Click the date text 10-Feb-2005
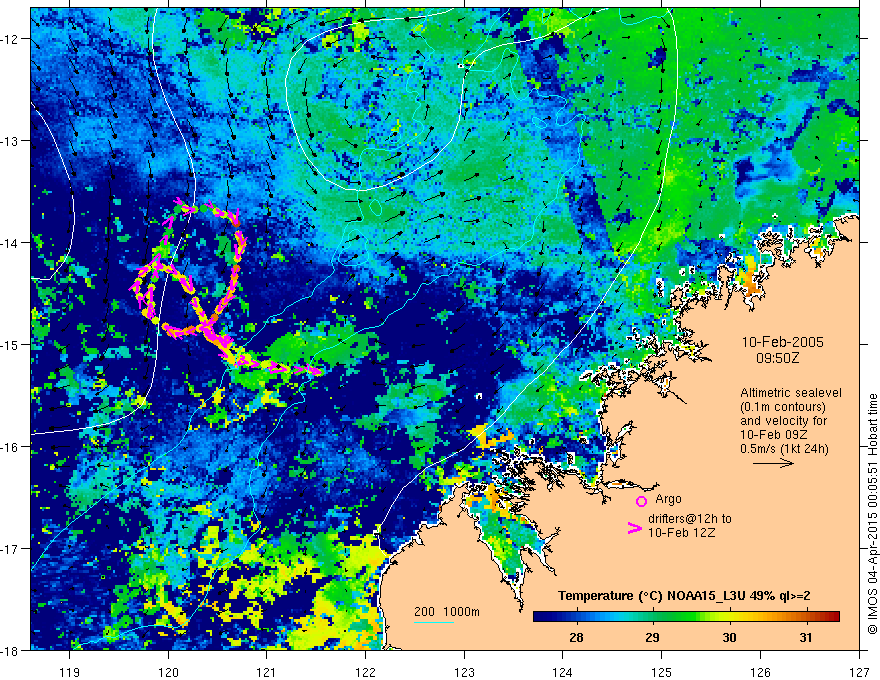The image size is (880, 680). (x=782, y=342)
